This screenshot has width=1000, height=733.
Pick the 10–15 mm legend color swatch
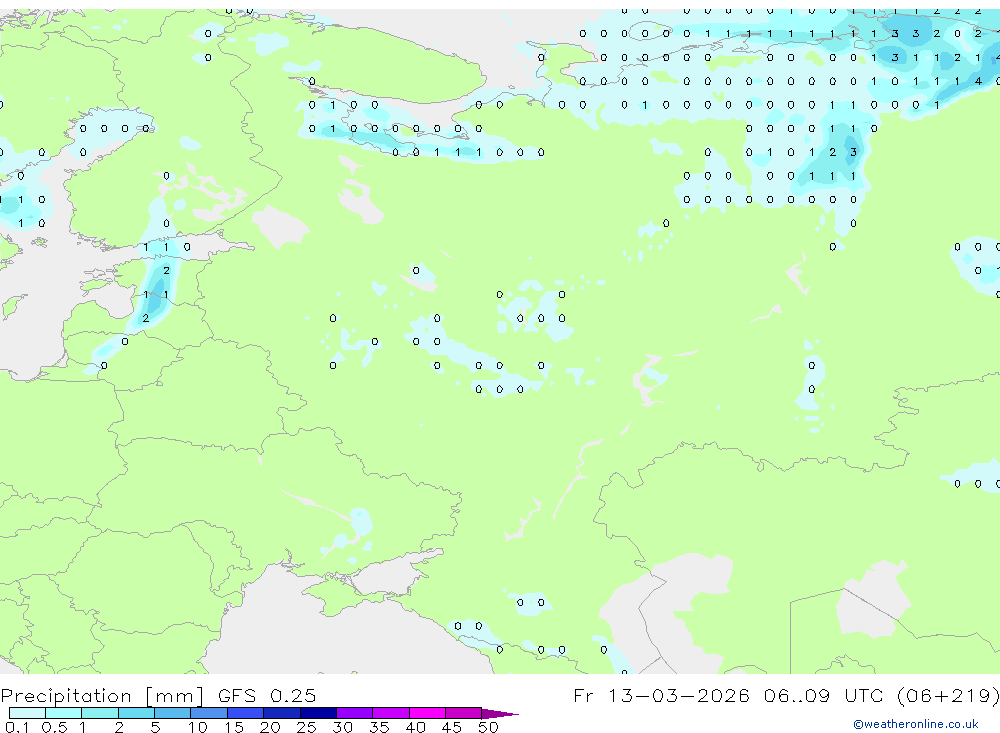[209, 713]
